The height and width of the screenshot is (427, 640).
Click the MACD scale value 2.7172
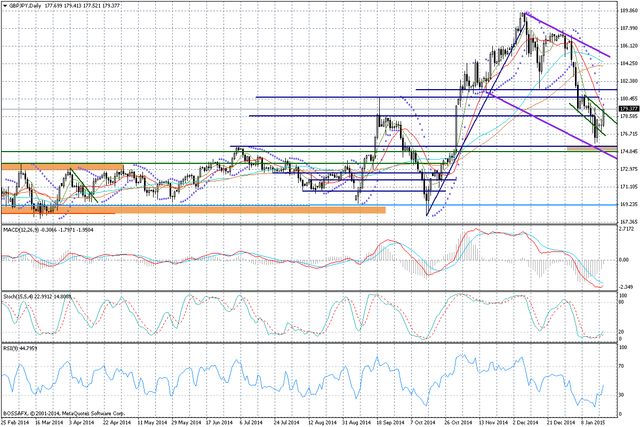627,230
